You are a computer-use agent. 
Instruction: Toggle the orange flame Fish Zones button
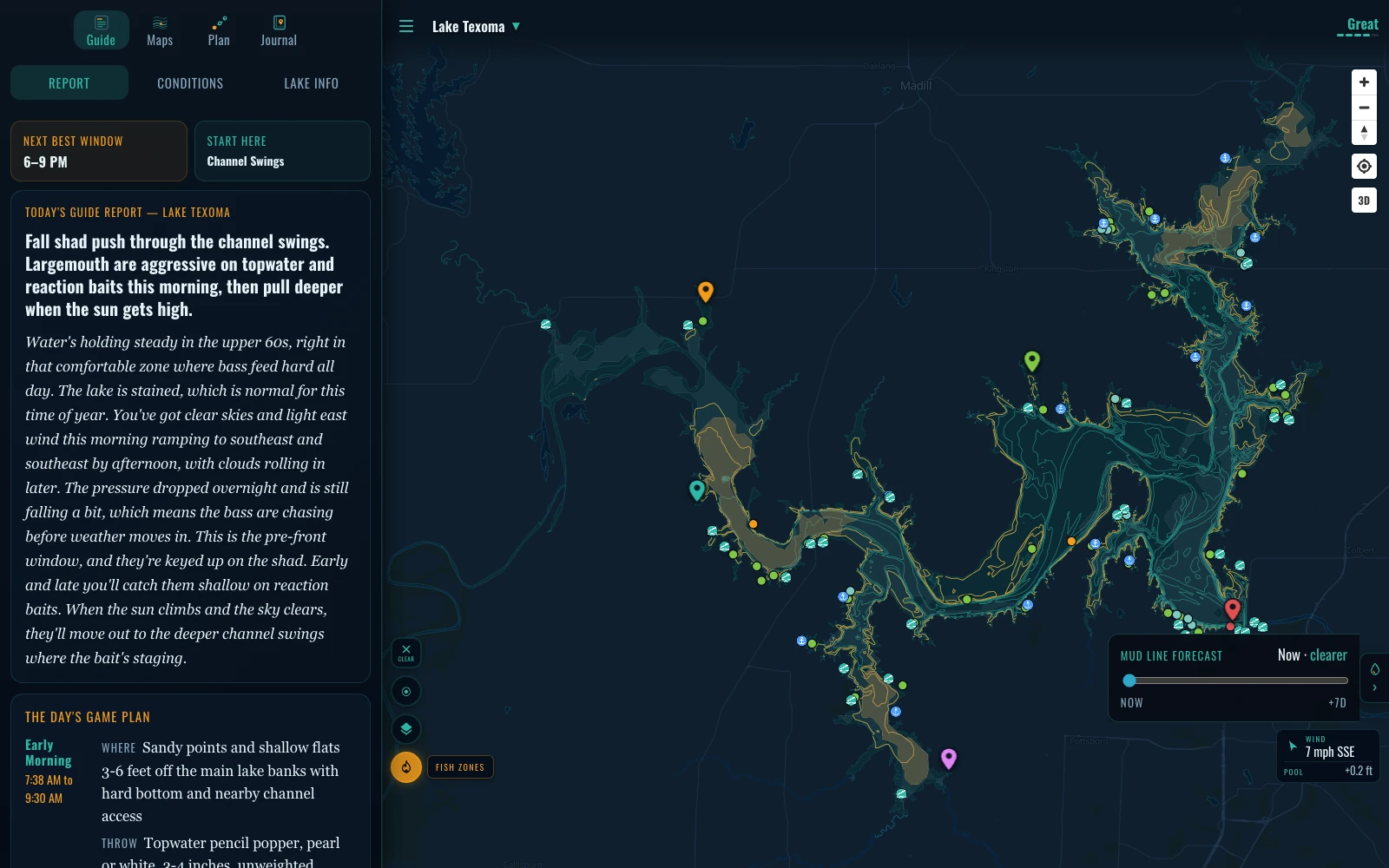[x=406, y=767]
